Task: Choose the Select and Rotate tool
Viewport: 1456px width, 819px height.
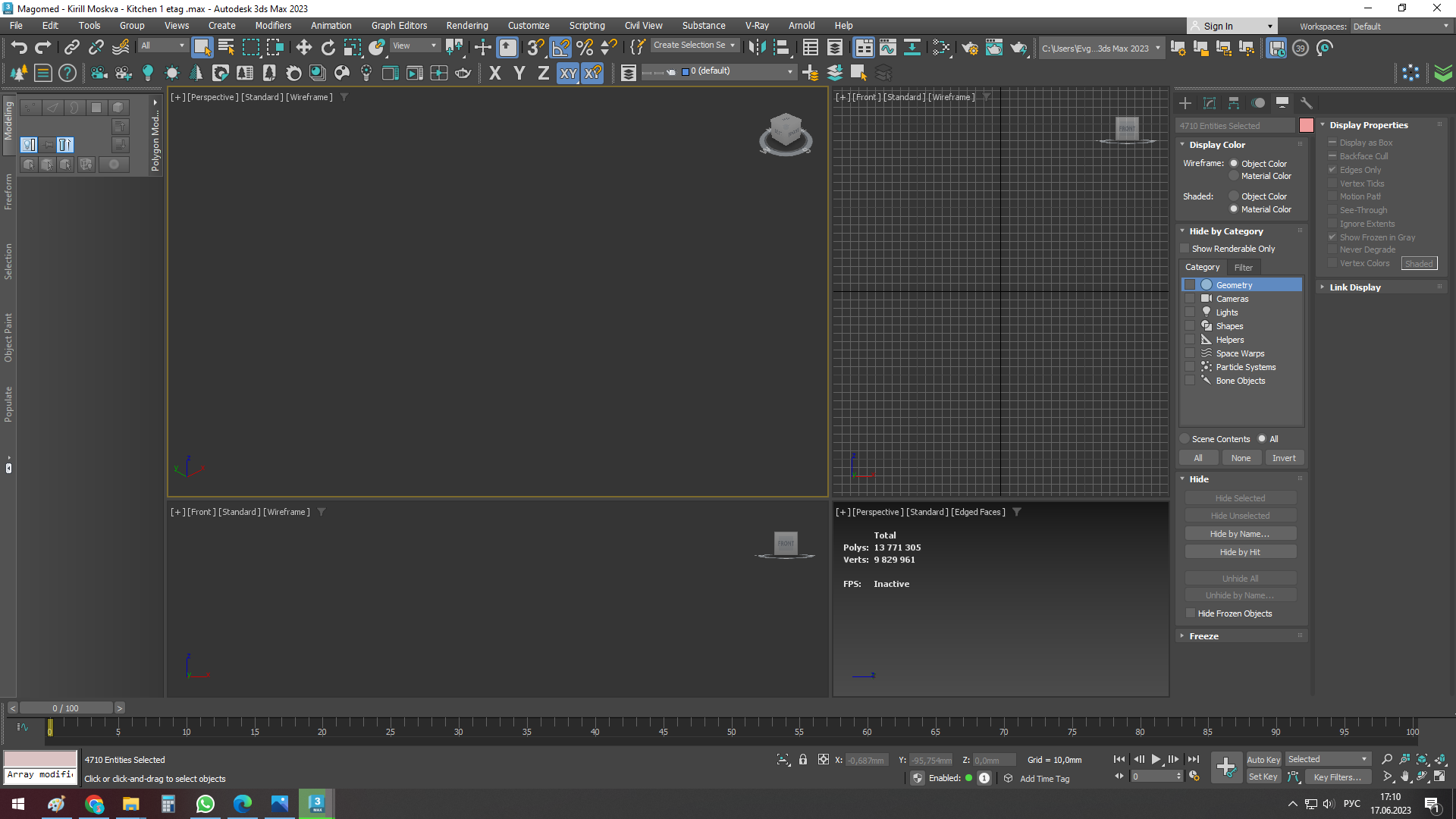Action: pyautogui.click(x=328, y=48)
